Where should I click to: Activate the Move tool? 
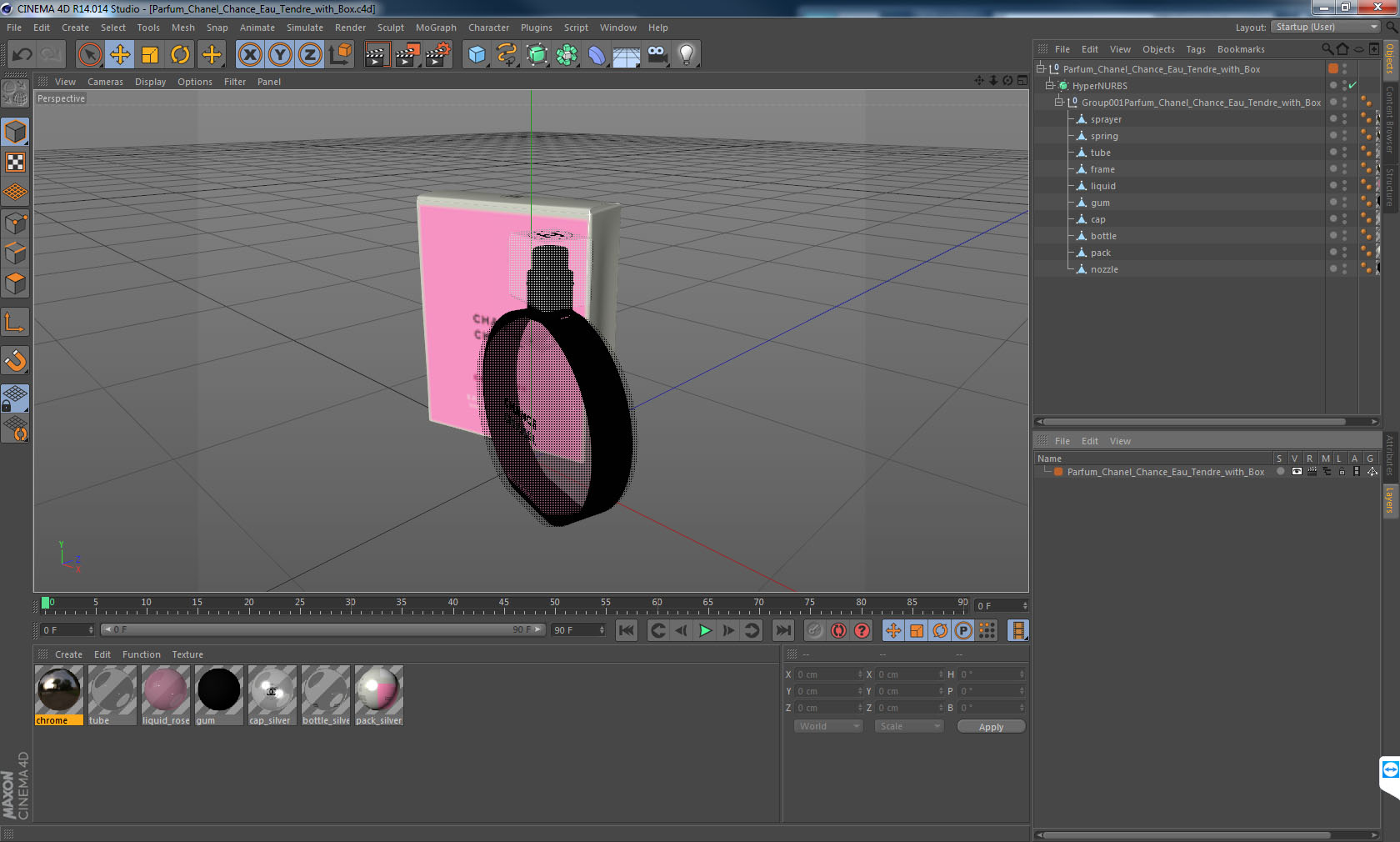[x=120, y=55]
